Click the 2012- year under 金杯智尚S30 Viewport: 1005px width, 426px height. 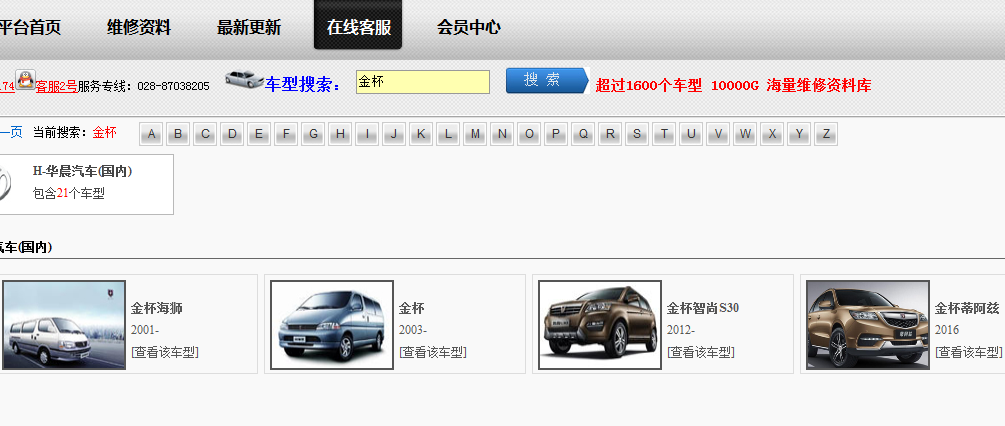[x=681, y=331]
